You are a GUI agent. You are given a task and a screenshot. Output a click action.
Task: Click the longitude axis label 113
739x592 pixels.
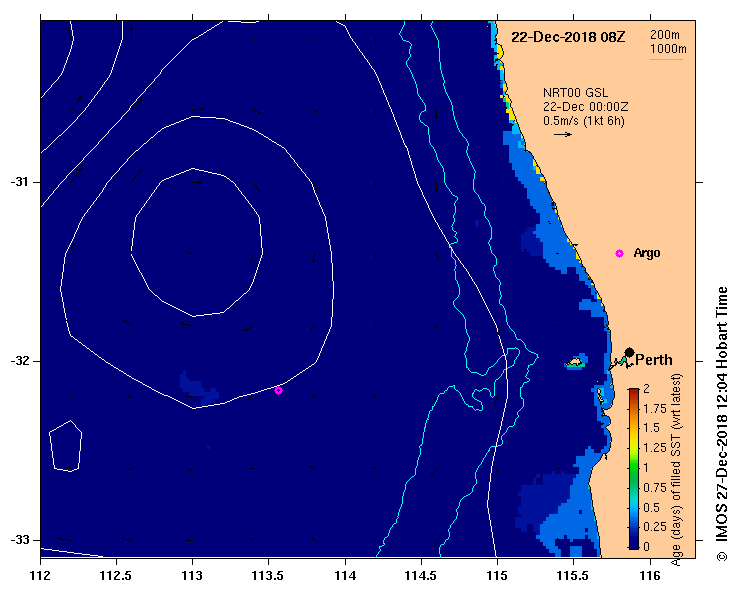tap(192, 576)
